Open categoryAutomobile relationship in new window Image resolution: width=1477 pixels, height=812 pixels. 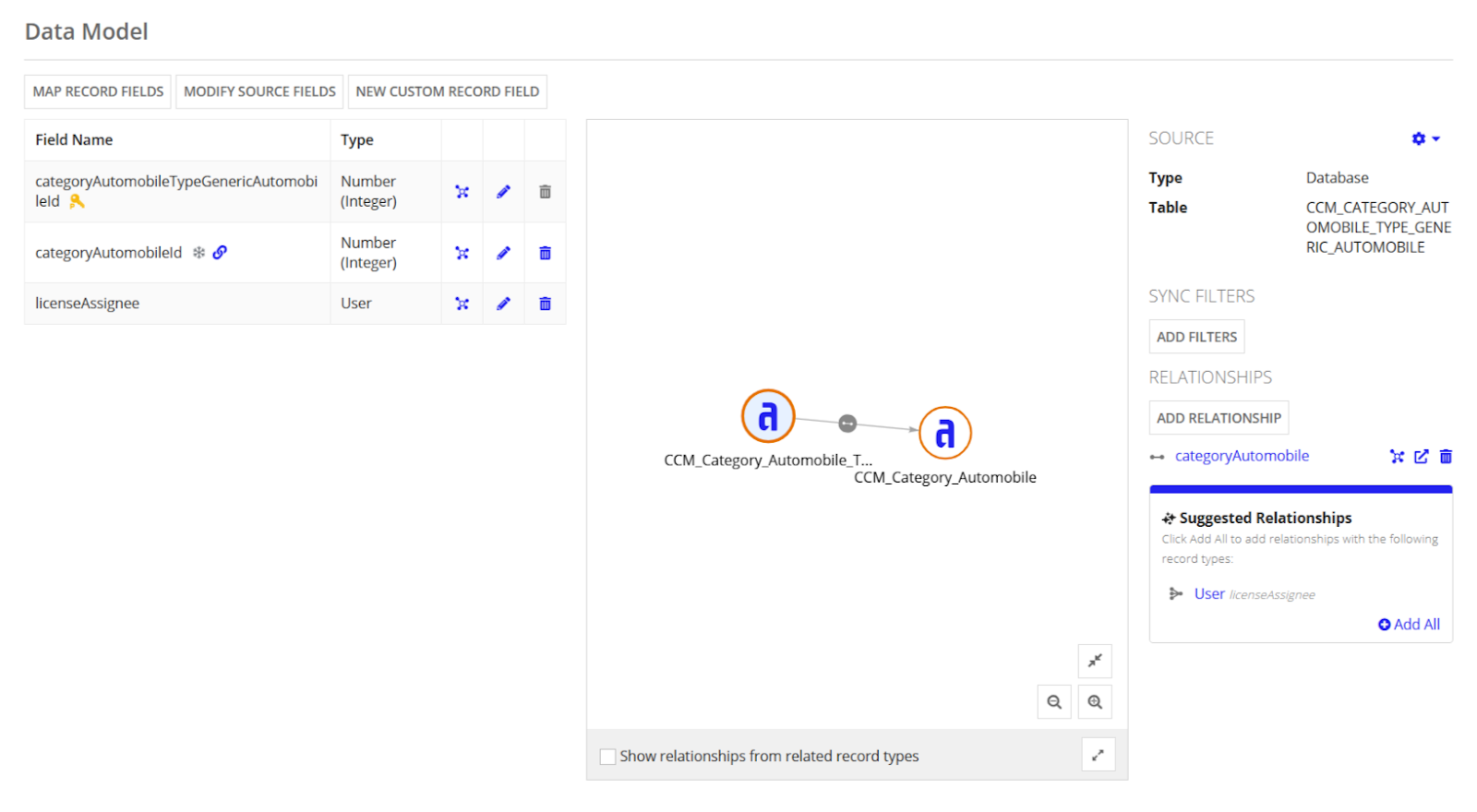1422,456
